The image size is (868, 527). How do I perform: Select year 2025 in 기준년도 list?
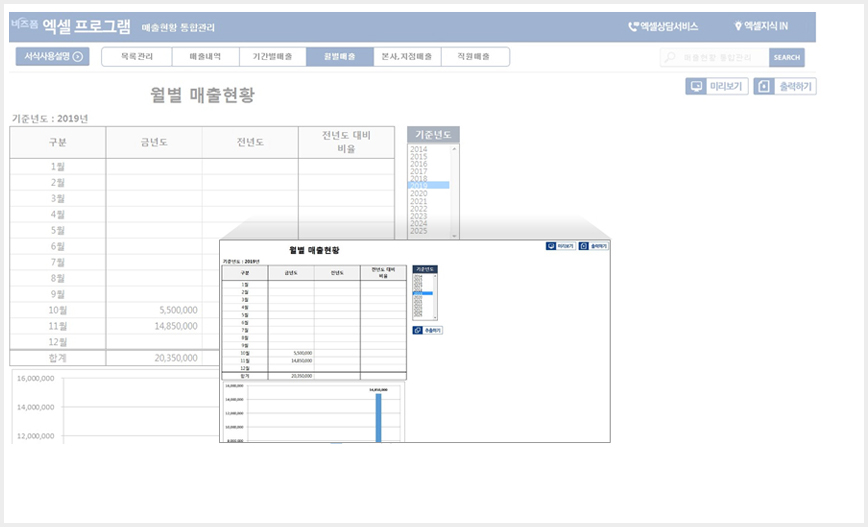(x=418, y=231)
